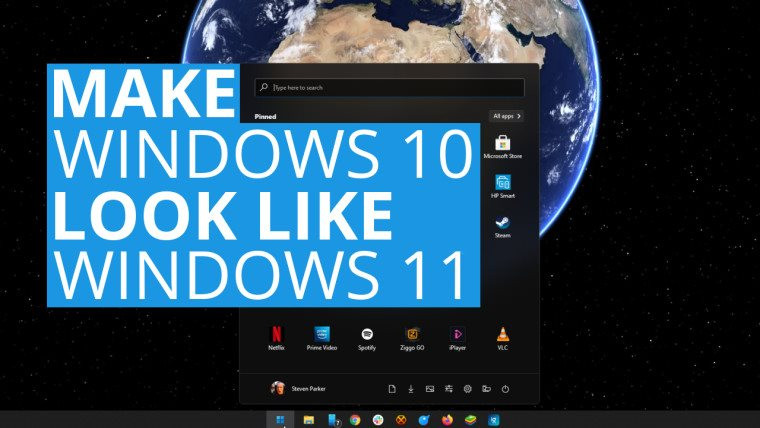This screenshot has height=428, width=760.
Task: Expand the All apps list
Action: (x=507, y=116)
